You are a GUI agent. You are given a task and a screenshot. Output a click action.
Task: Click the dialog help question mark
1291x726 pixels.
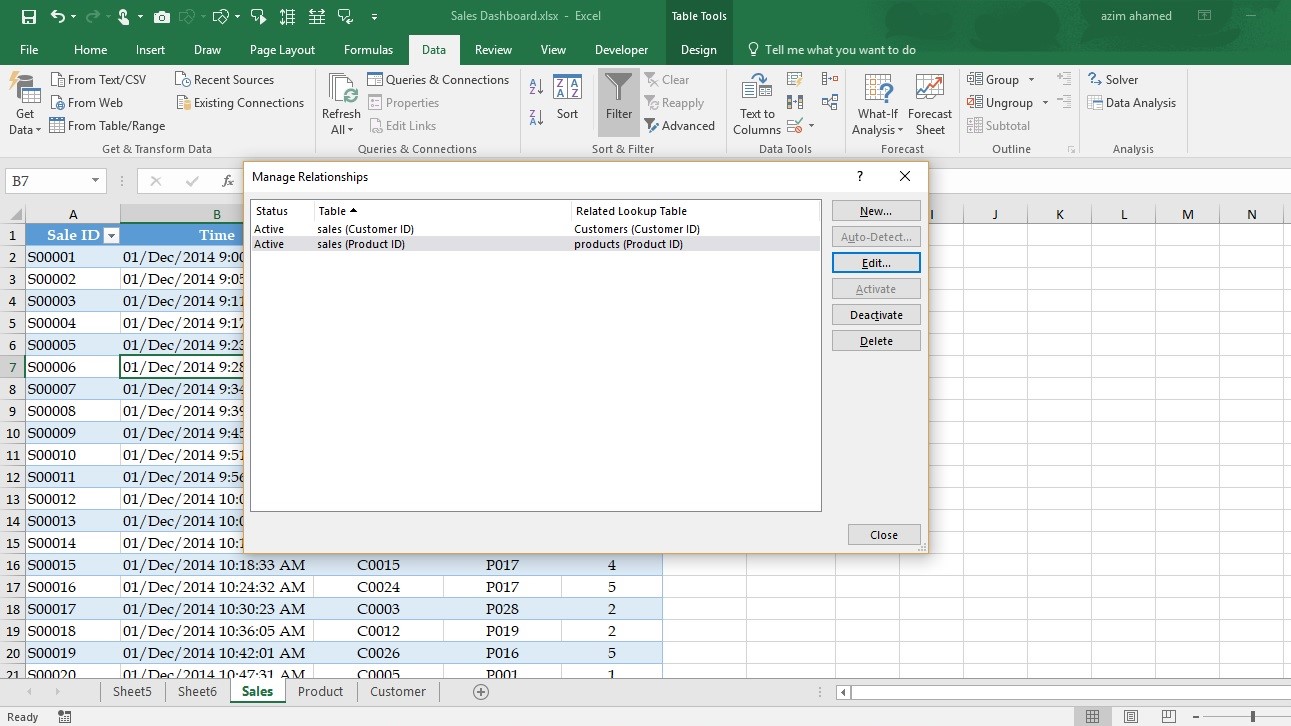[860, 176]
